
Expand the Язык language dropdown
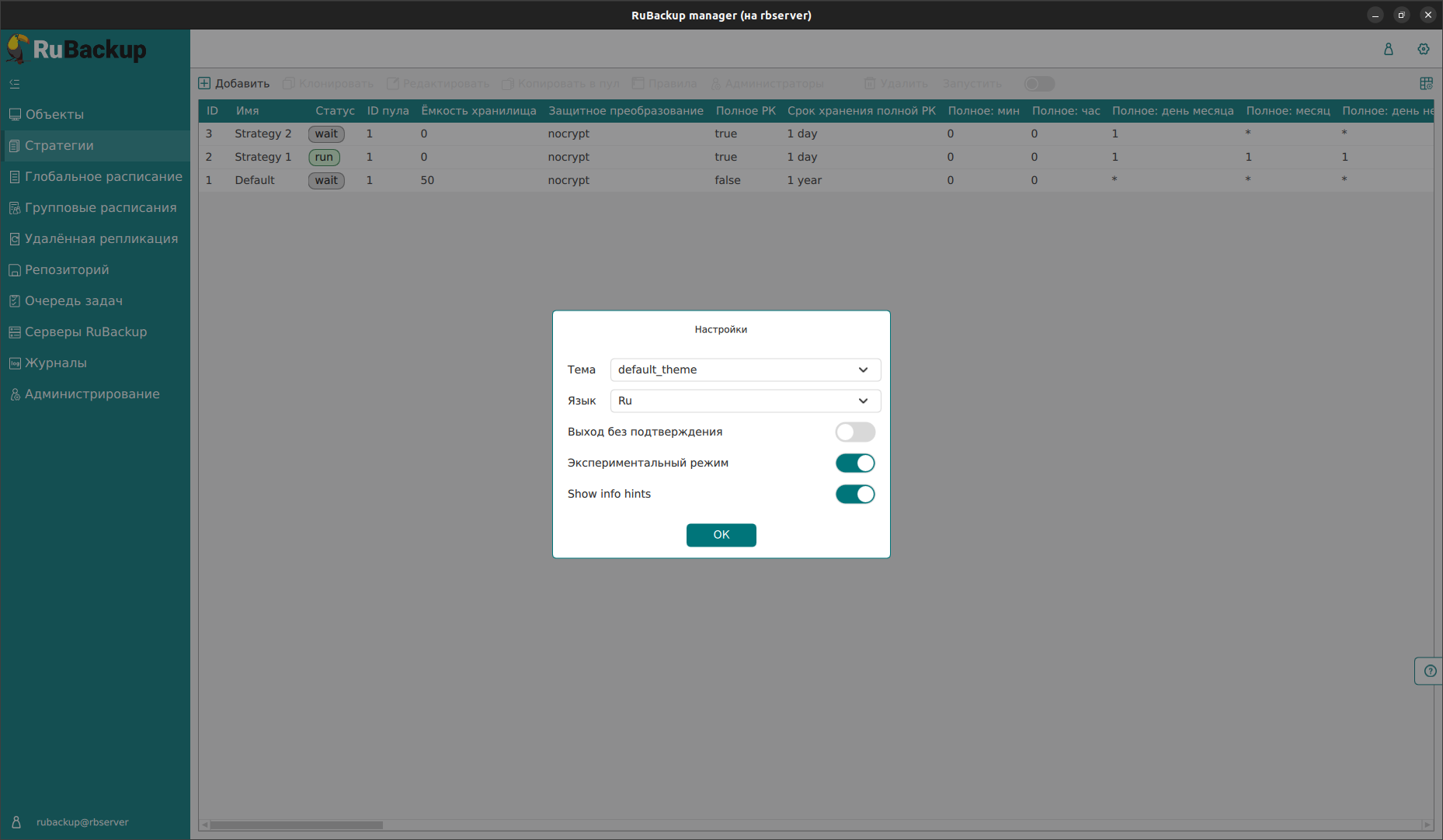744,401
